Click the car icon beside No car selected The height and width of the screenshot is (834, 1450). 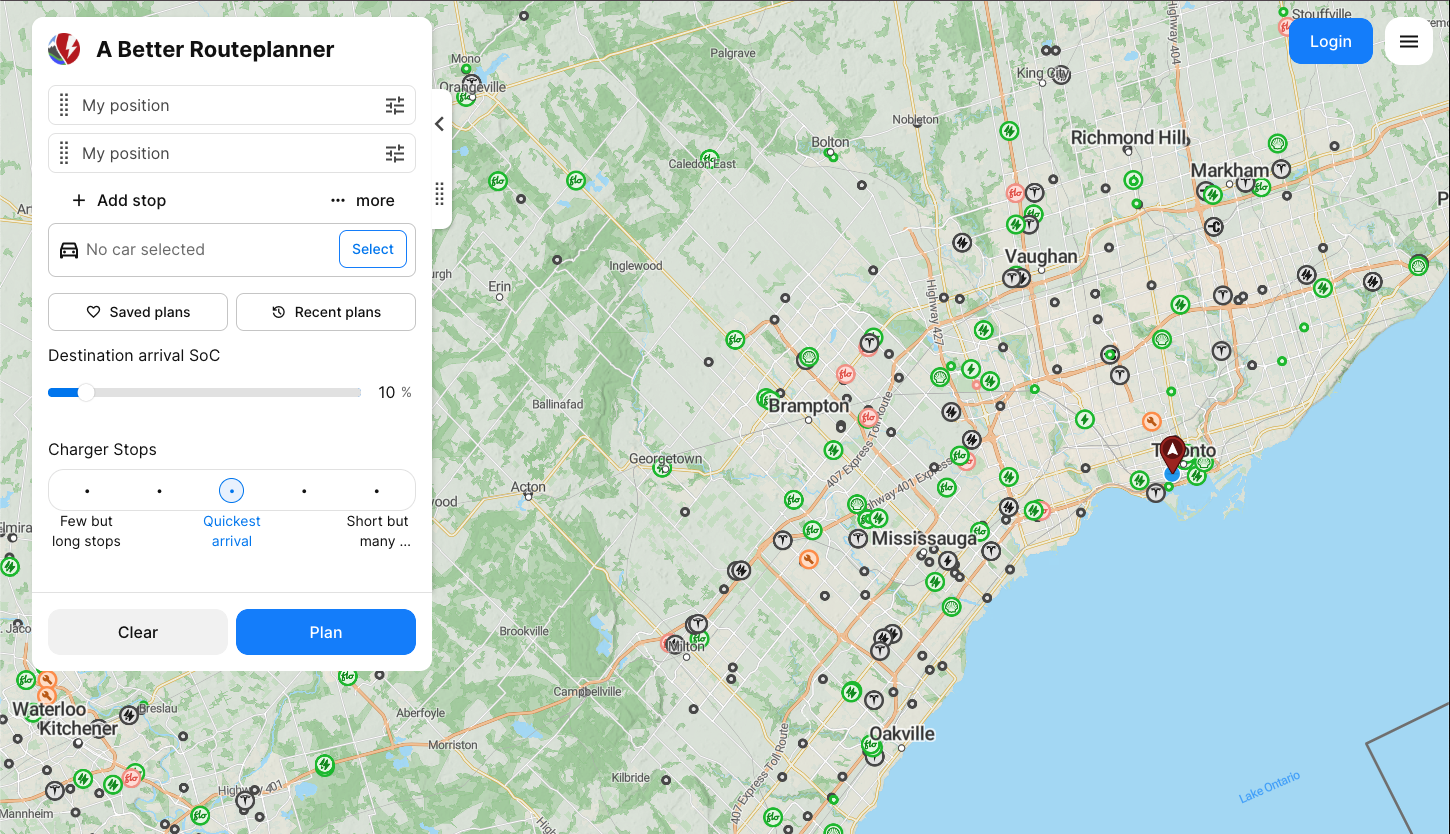pyautogui.click(x=69, y=250)
